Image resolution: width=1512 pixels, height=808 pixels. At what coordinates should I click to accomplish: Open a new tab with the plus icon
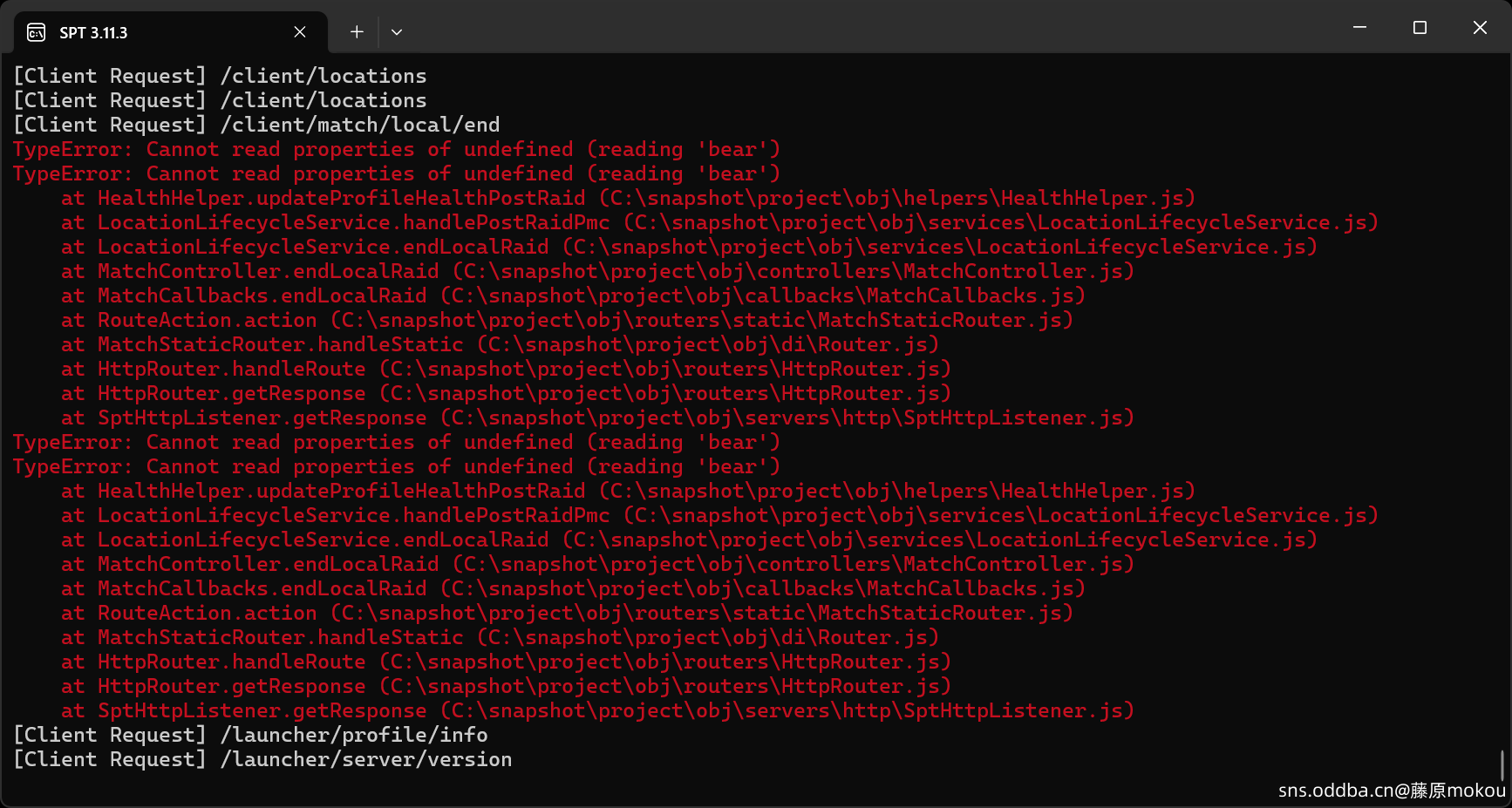click(357, 32)
